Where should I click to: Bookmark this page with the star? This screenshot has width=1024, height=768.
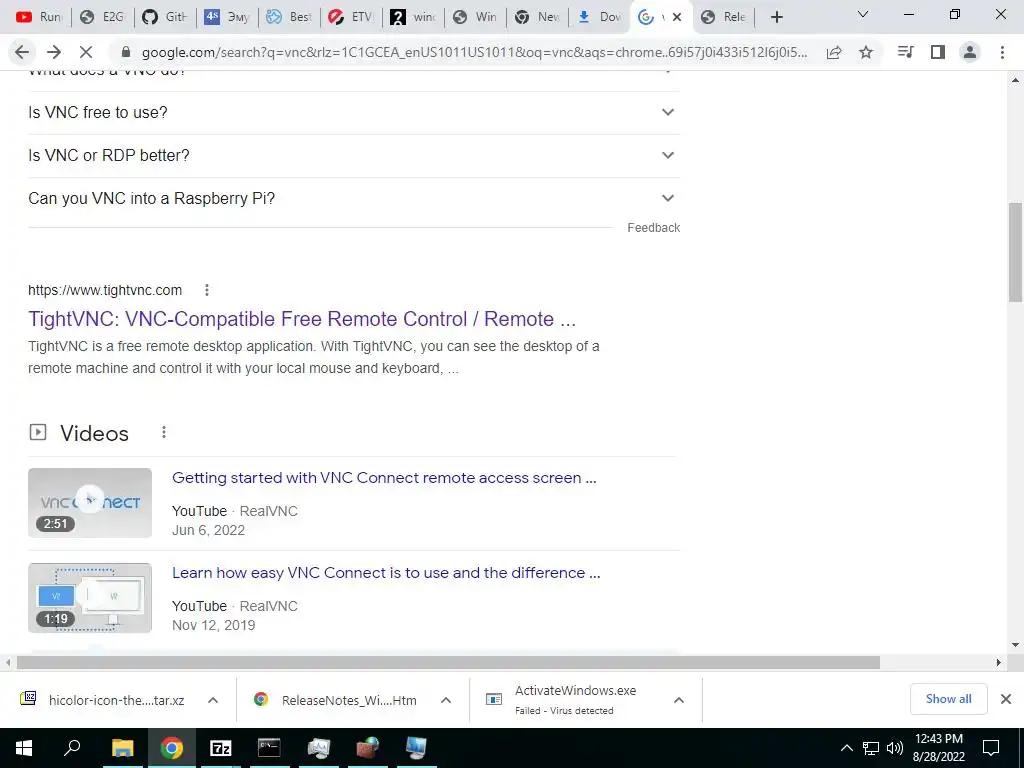[866, 52]
